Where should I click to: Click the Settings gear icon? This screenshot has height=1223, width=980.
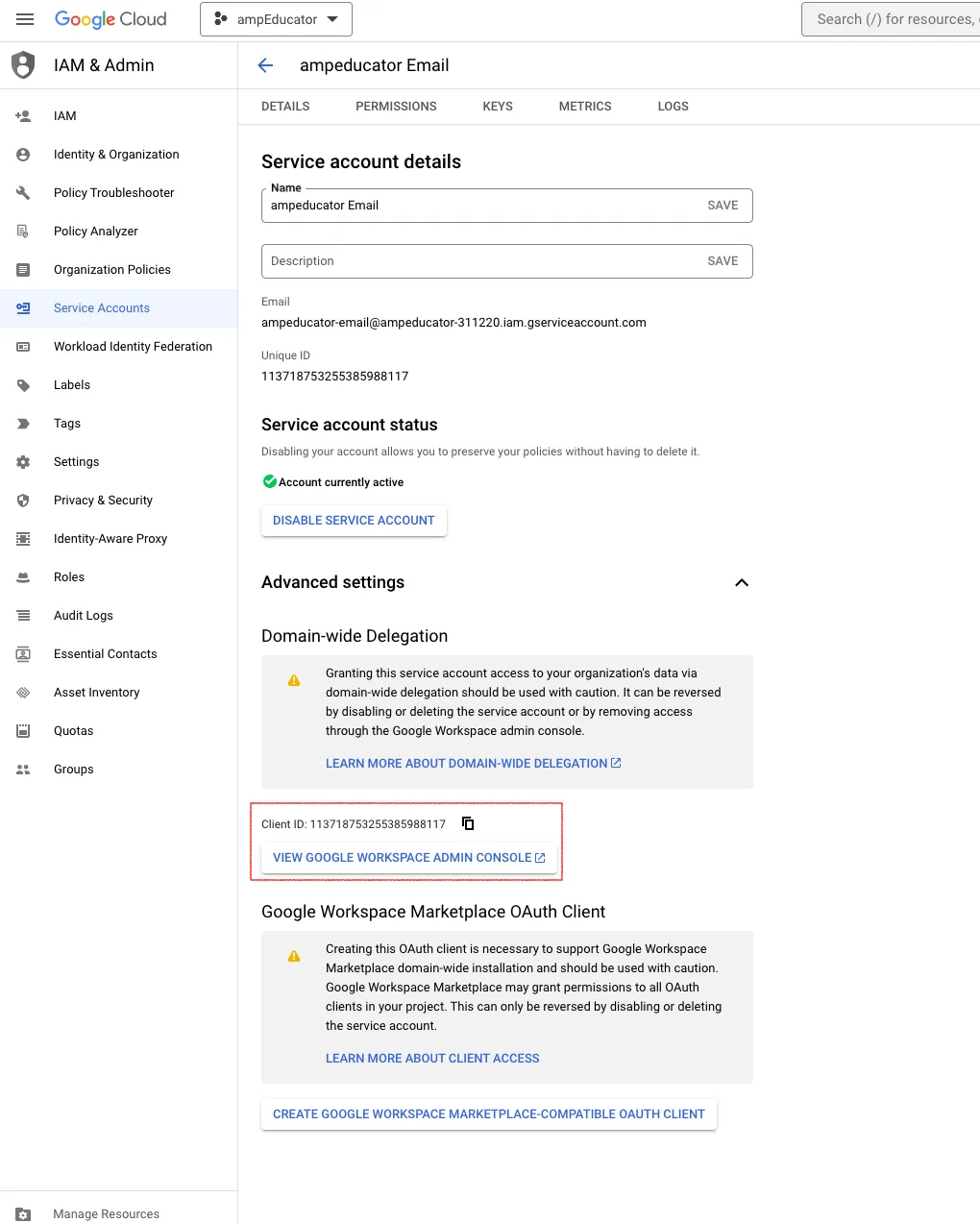tap(23, 462)
